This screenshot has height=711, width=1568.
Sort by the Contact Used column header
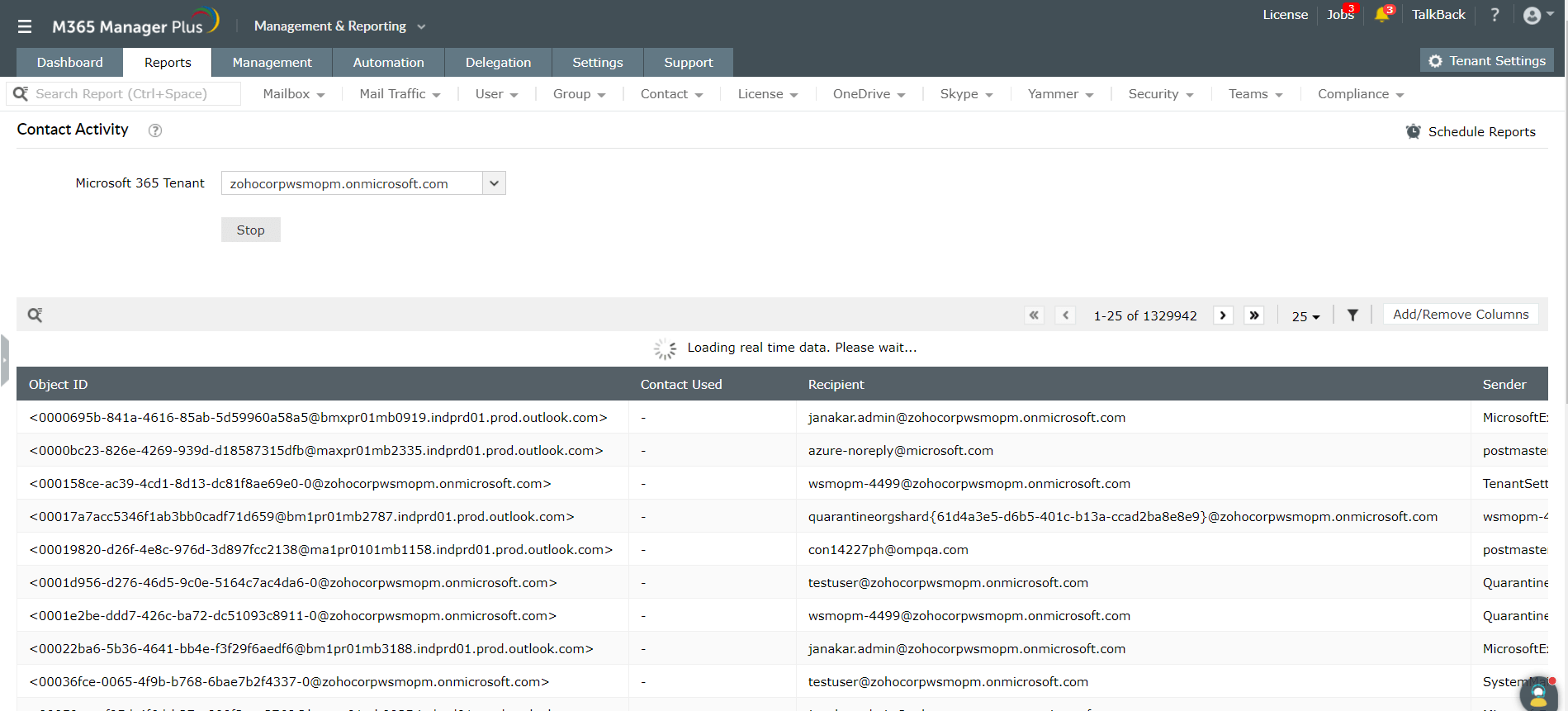coord(681,385)
